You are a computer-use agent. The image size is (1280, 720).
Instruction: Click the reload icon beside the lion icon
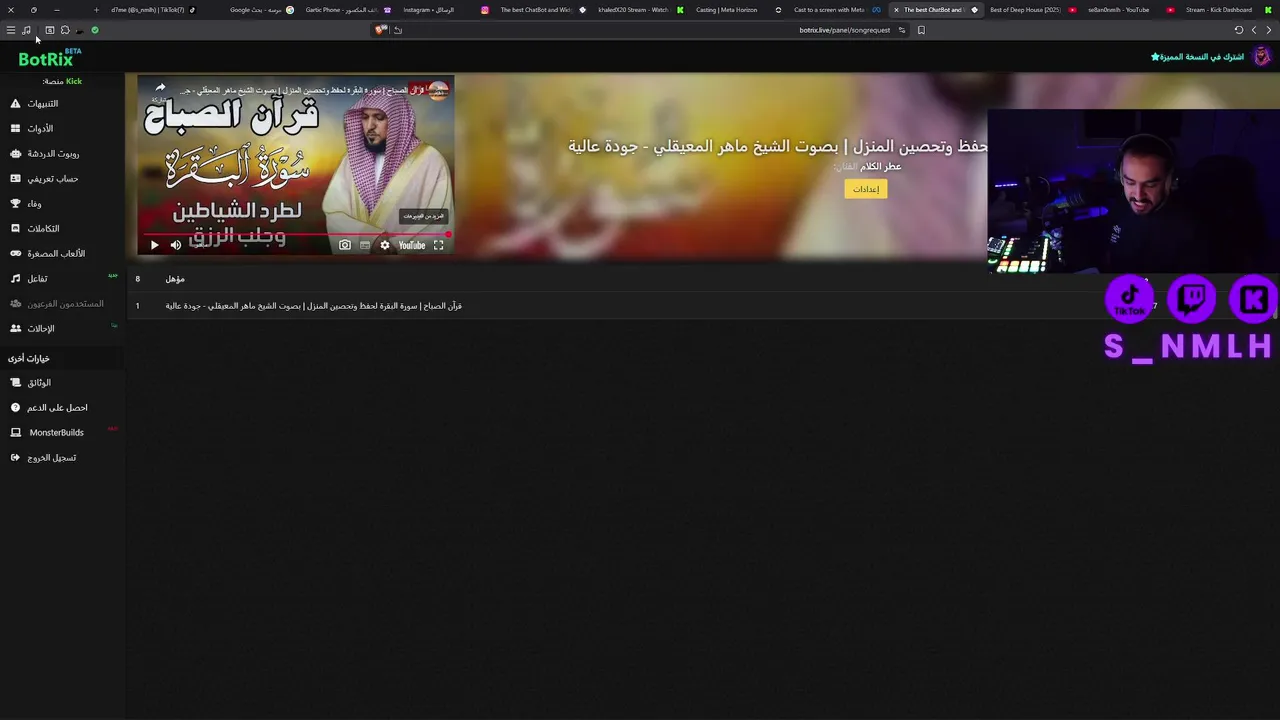click(398, 30)
